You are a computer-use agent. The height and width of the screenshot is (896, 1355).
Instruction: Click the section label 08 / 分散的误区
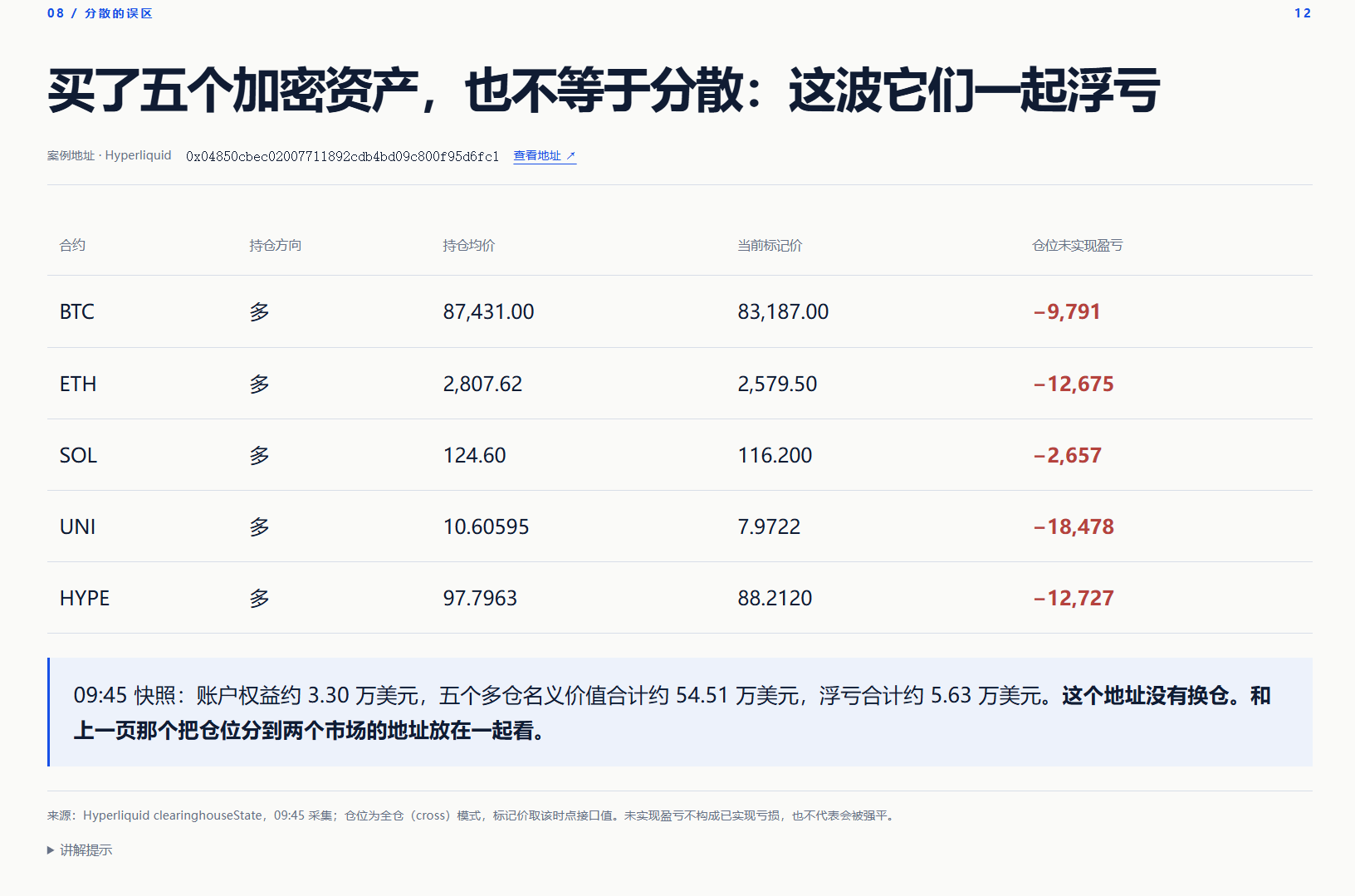pos(100,13)
